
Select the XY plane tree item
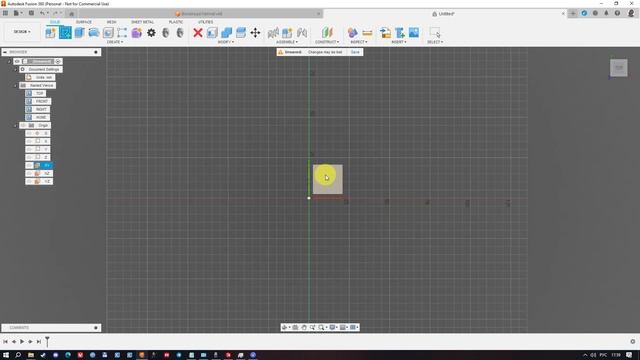pyautogui.click(x=43, y=165)
